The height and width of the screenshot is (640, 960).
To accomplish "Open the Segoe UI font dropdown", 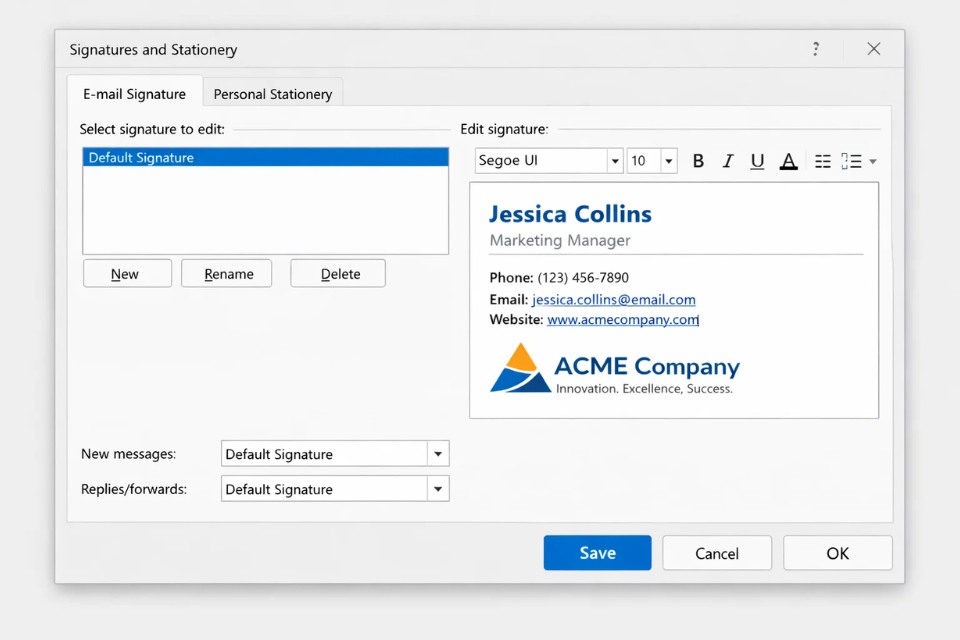I will [x=614, y=161].
